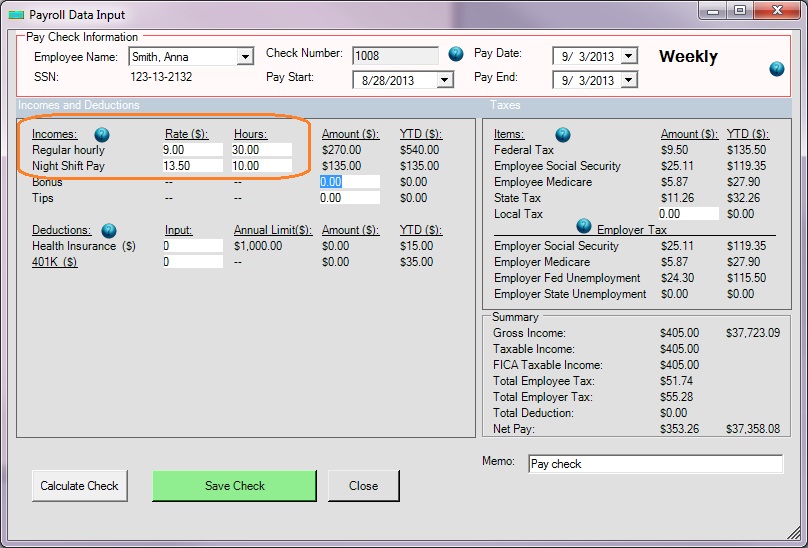Focus the Memo text field

(654, 464)
